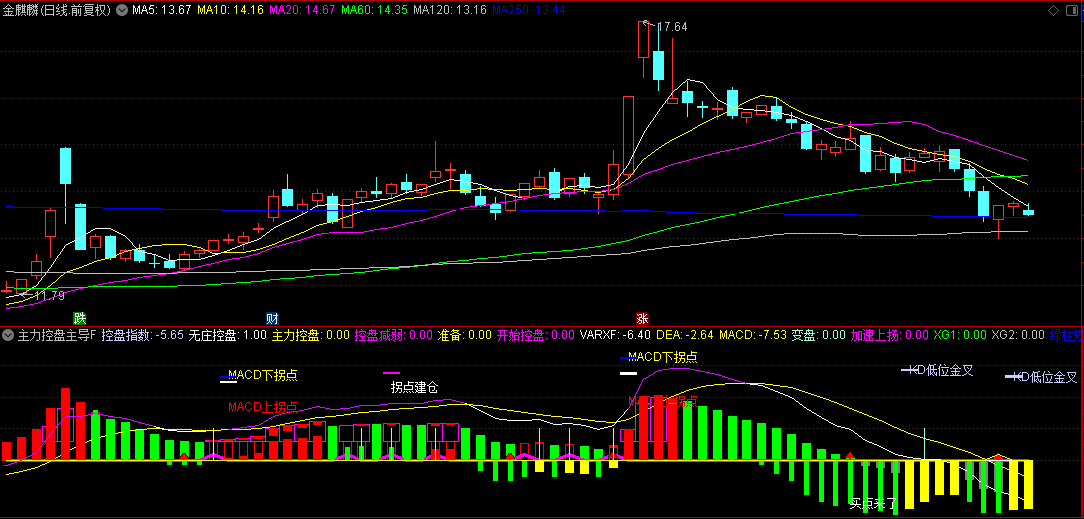Click the red MACD上拐点 label on the left
The image size is (1084, 519).
[263, 406]
